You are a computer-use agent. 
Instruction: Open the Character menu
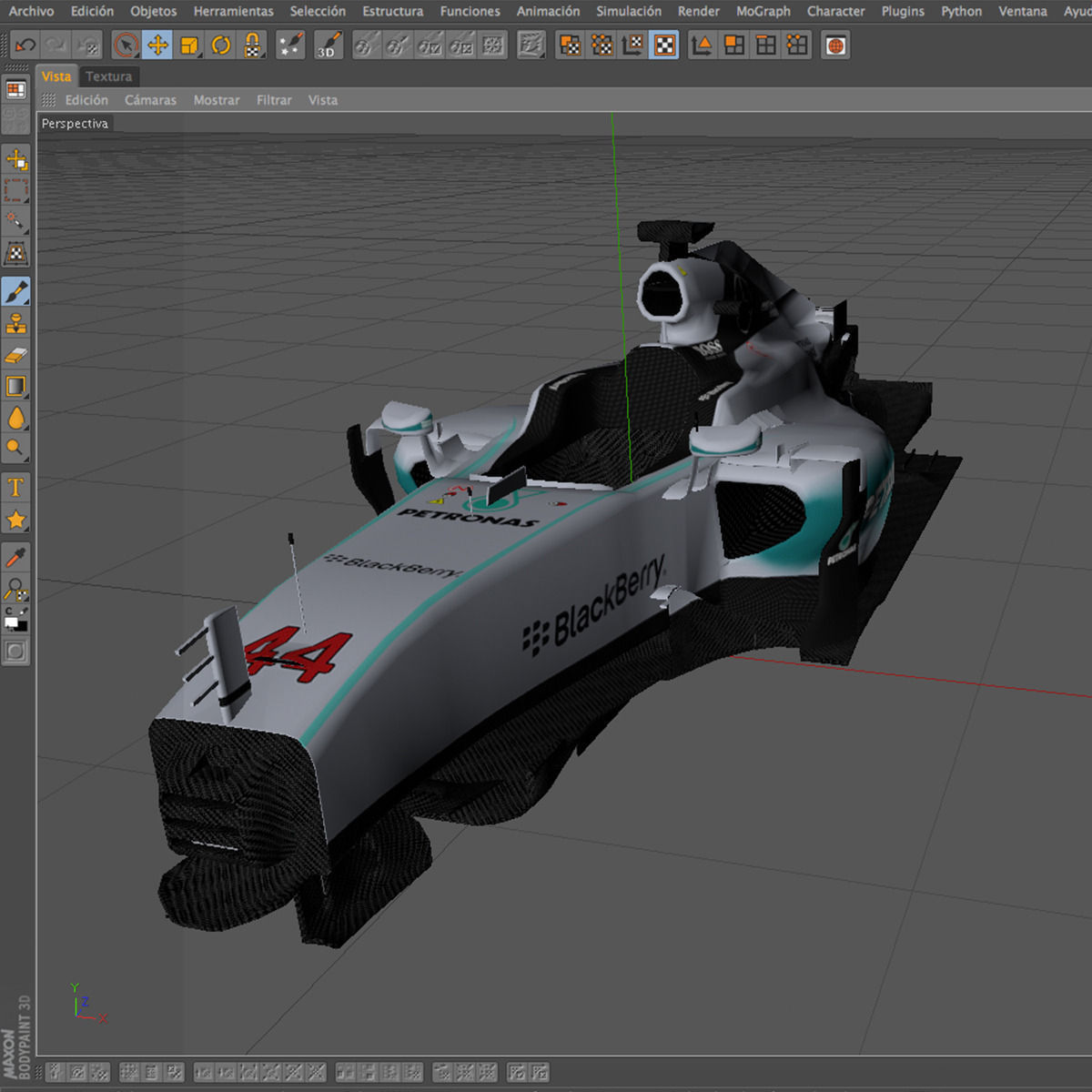836,11
